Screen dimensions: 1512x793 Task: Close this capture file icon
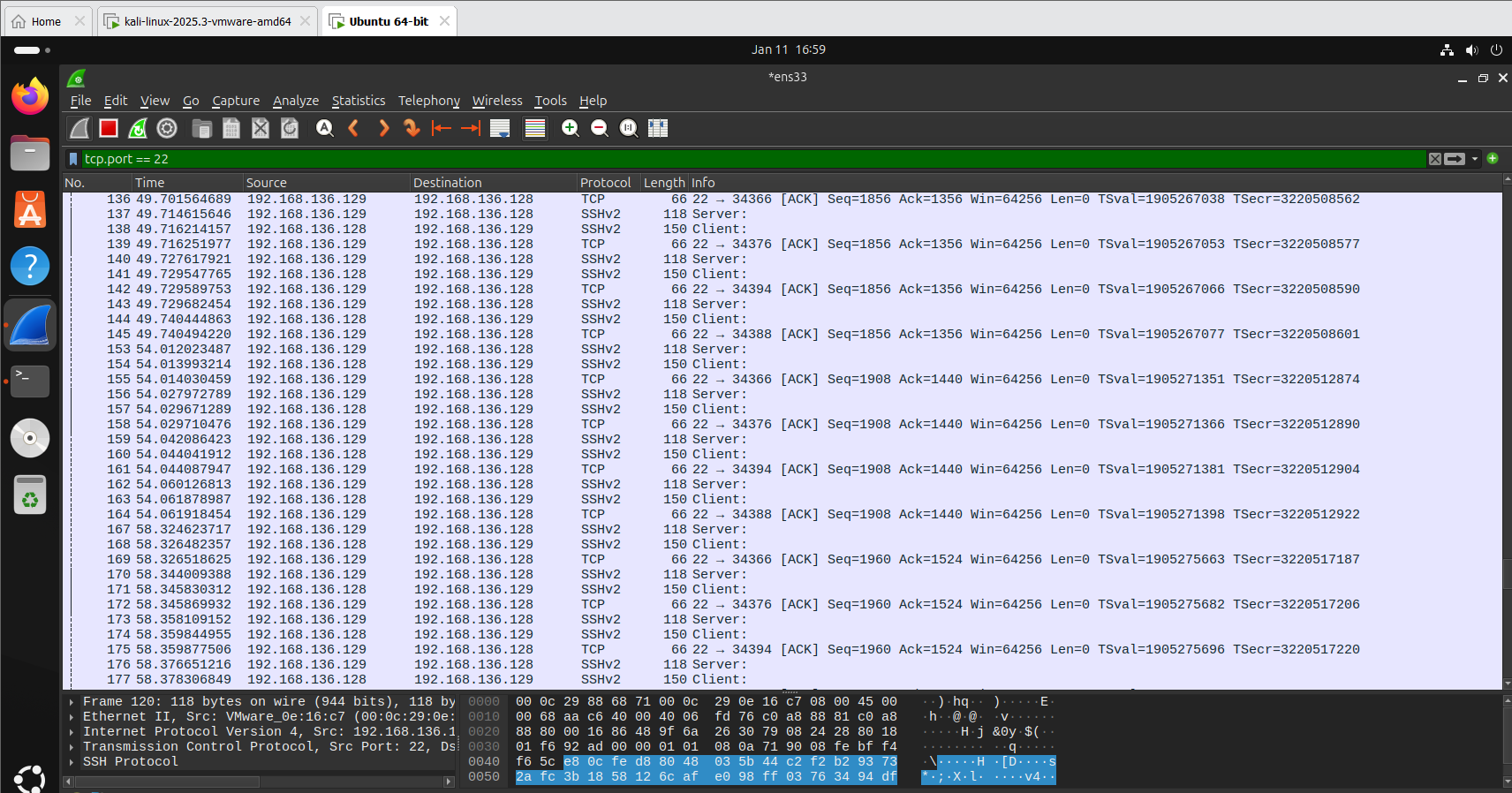click(x=261, y=129)
